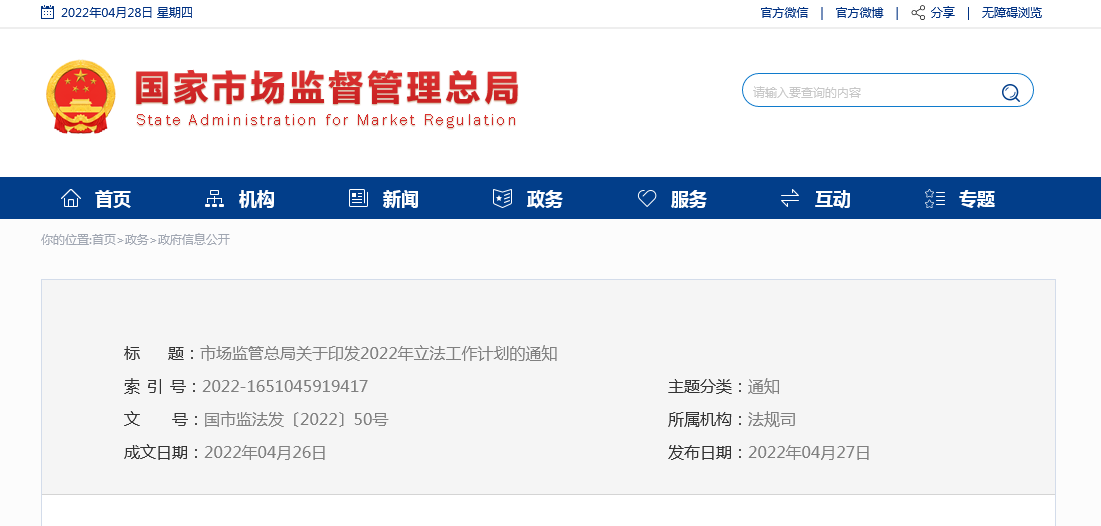
Task: Click the share icon in top bar
Action: click(x=918, y=13)
